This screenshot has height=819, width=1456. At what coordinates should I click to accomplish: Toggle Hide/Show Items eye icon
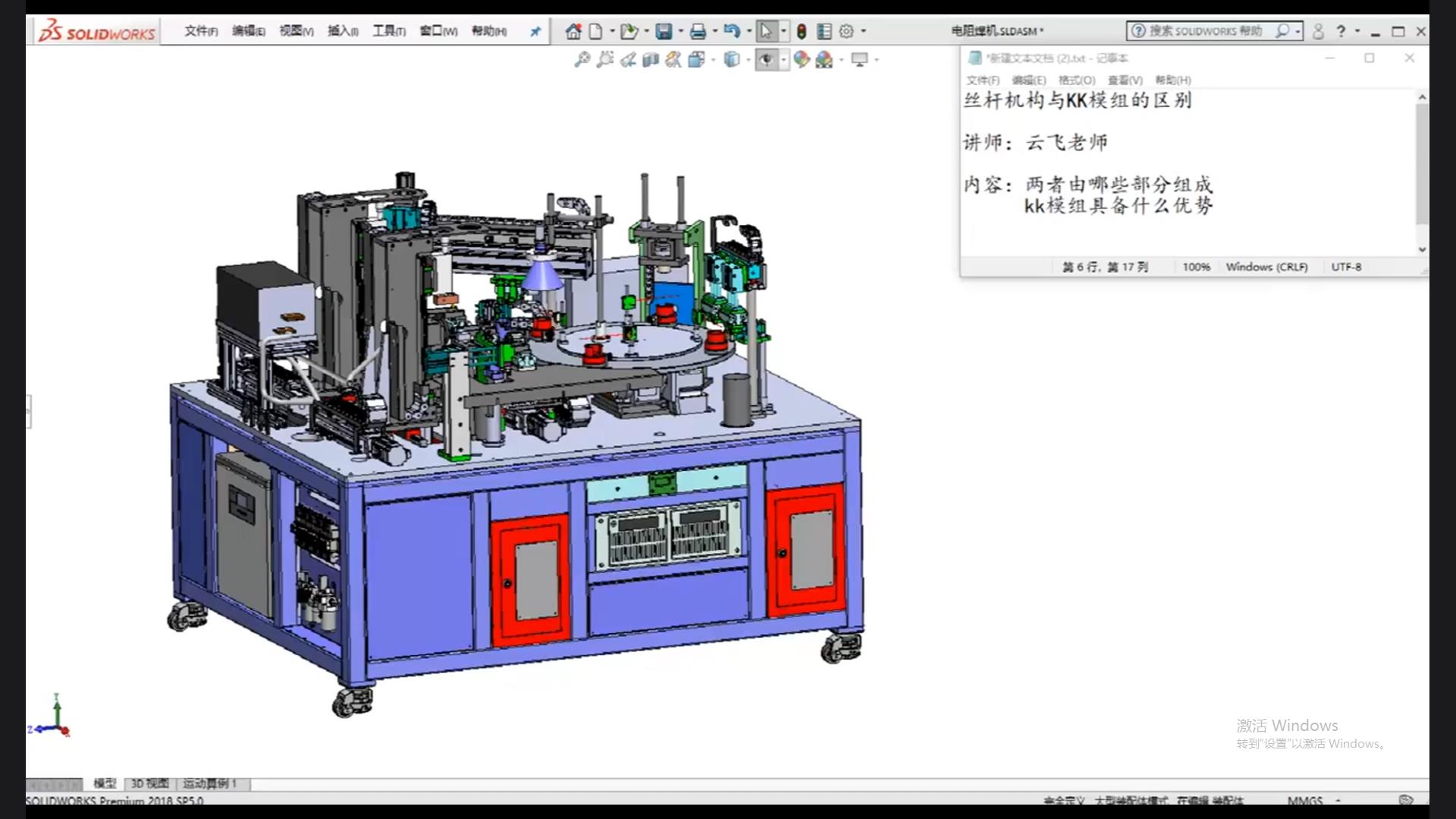click(767, 59)
